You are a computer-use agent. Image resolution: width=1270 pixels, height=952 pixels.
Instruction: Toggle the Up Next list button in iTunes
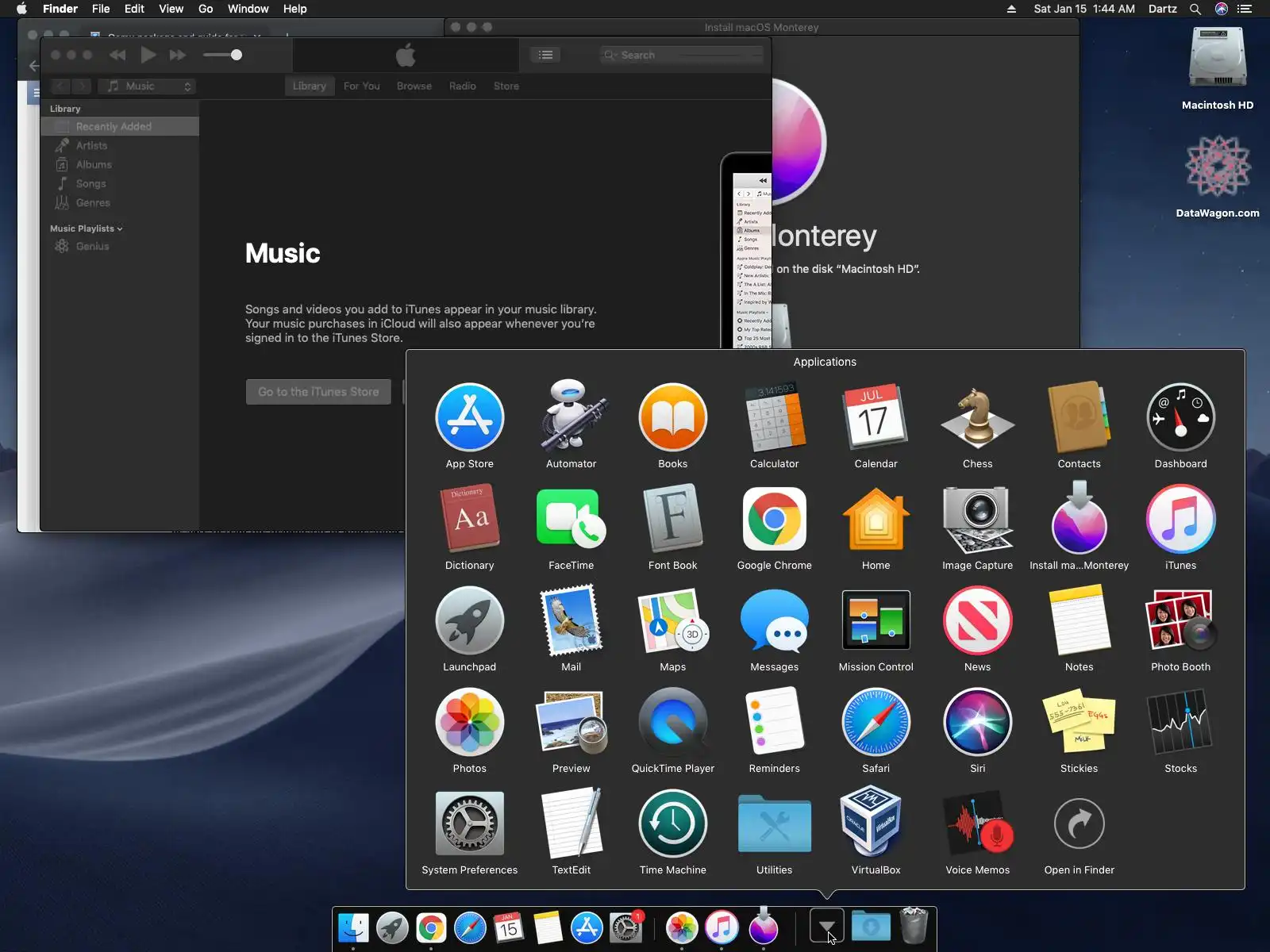[545, 55]
